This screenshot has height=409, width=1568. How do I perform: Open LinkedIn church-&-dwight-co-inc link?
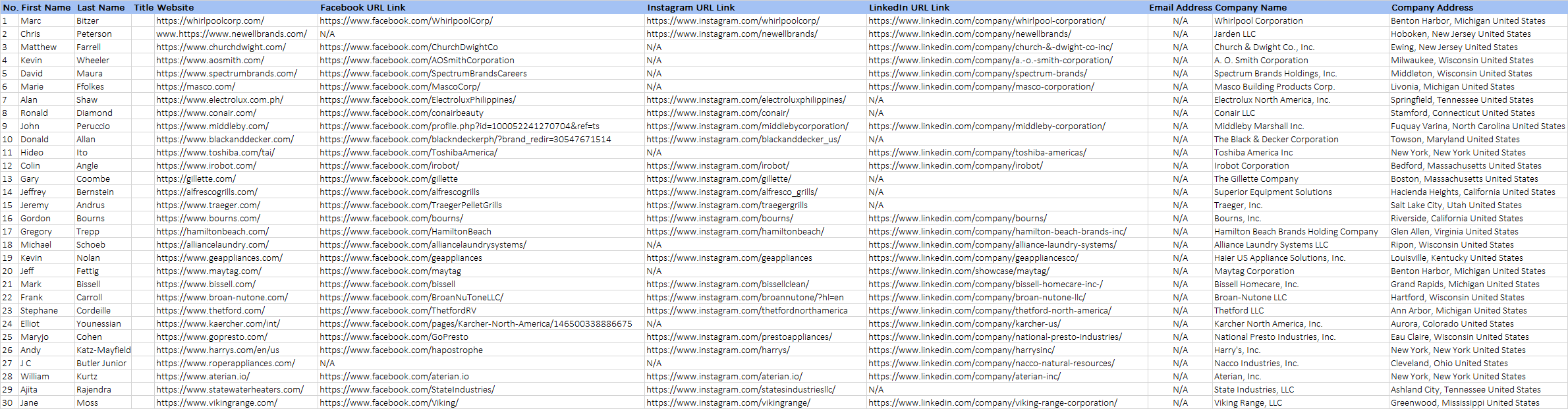click(990, 47)
